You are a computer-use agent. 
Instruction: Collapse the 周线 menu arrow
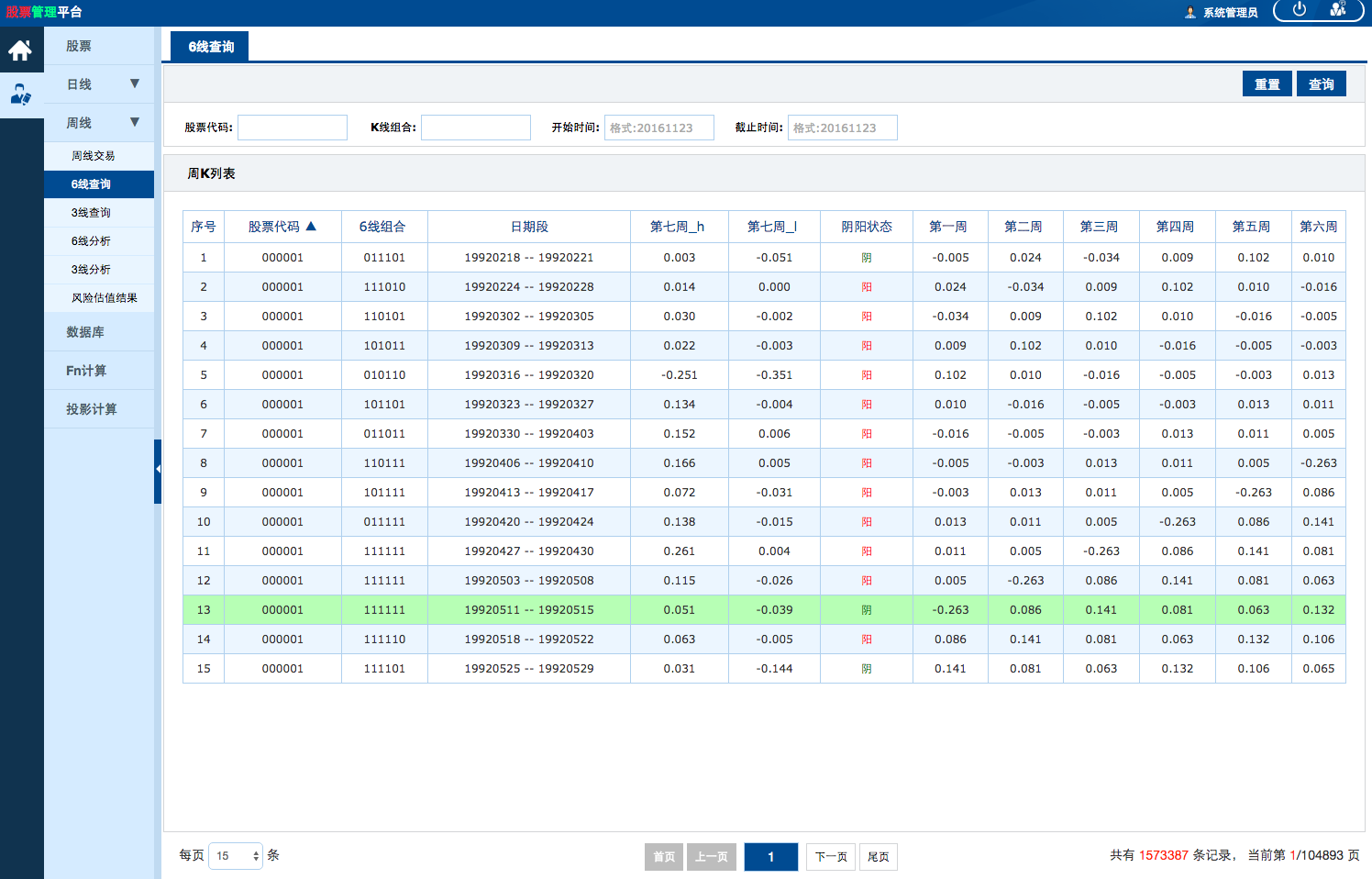(x=135, y=122)
